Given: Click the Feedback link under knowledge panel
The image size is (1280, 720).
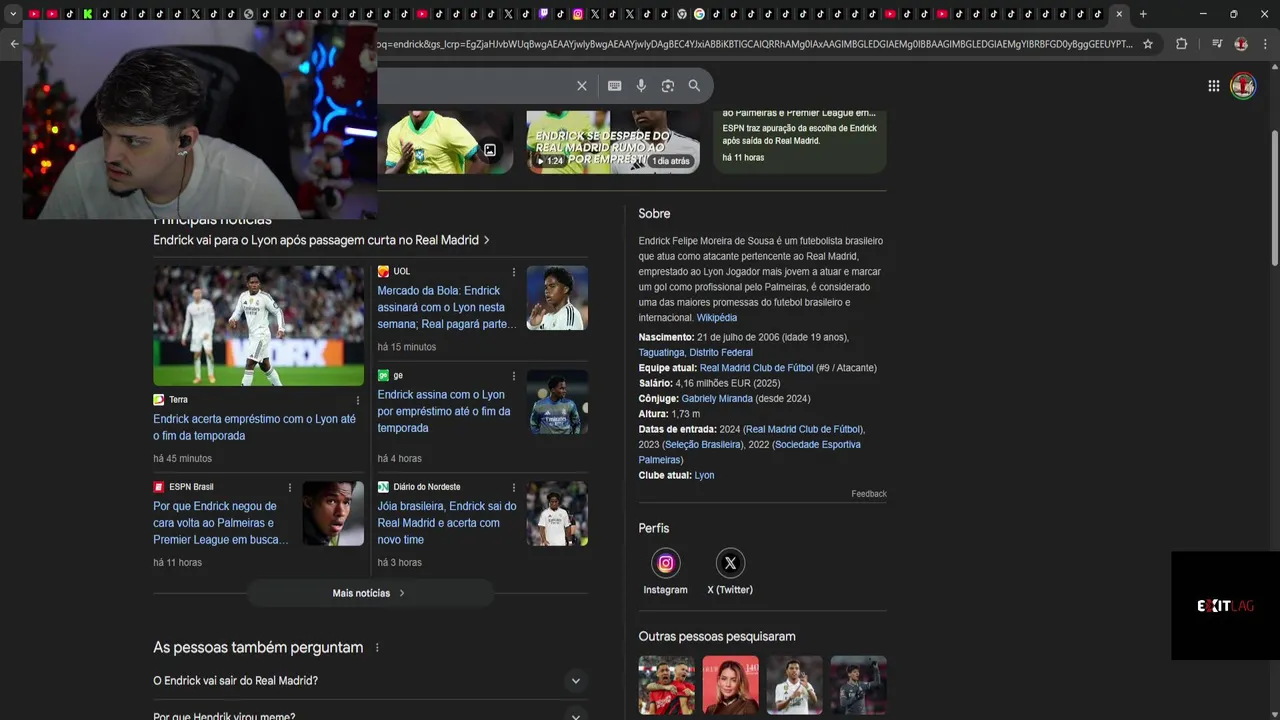Looking at the screenshot, I should pyautogui.click(x=869, y=494).
